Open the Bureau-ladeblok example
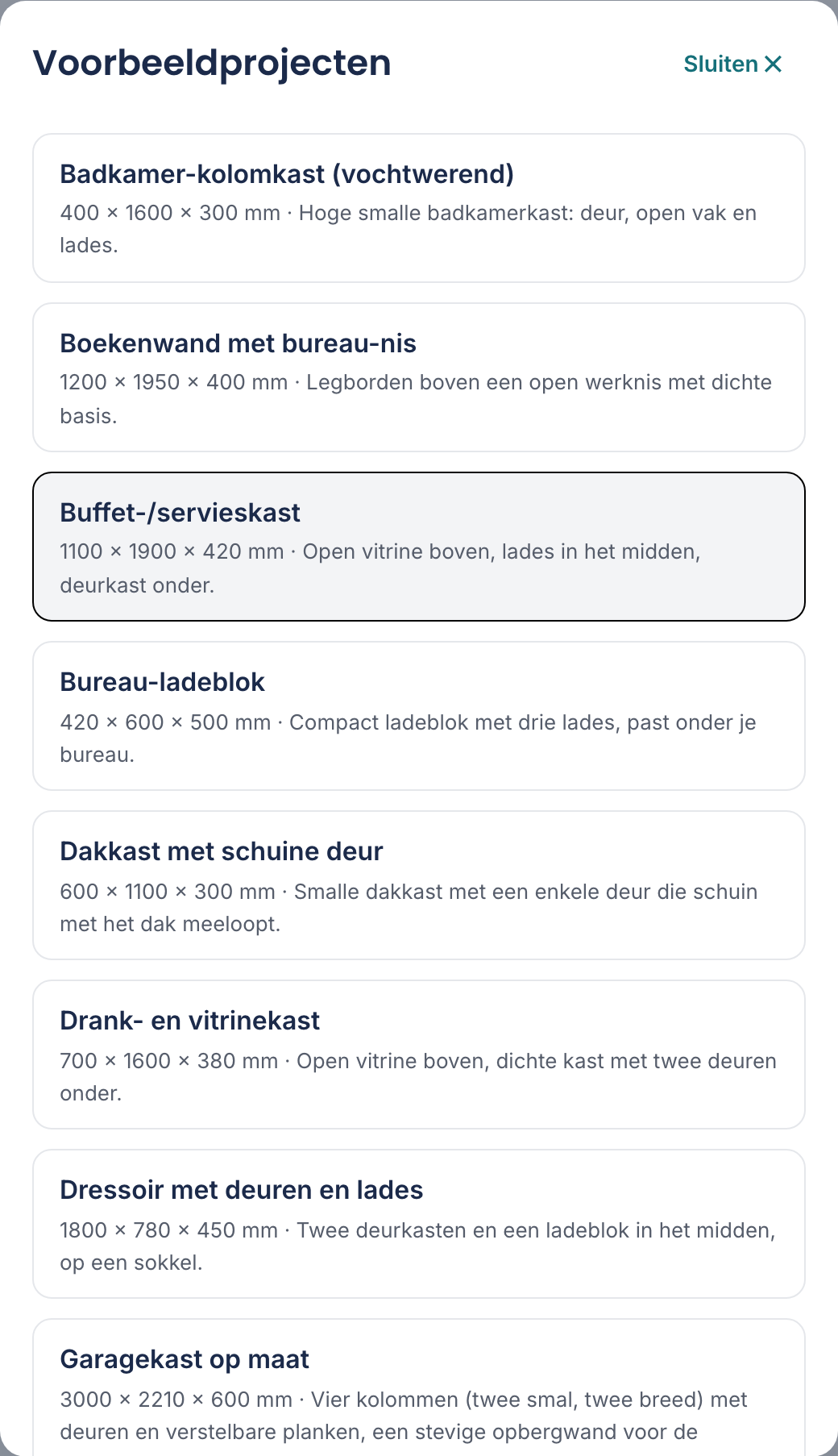 [x=419, y=716]
